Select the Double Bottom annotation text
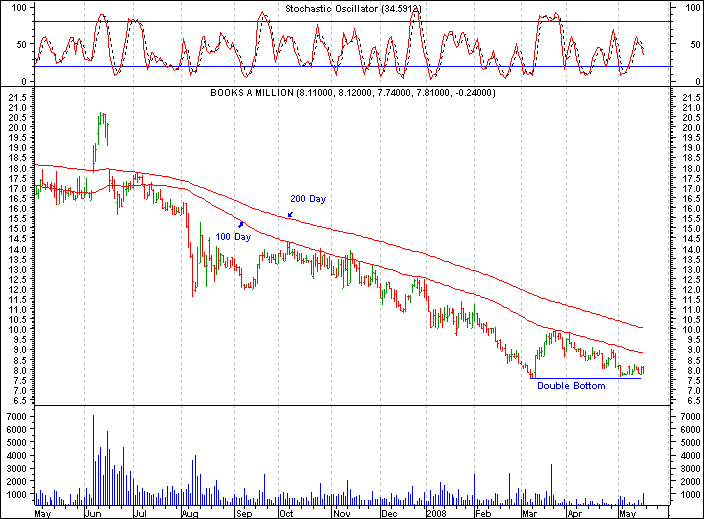704x519 pixels. [571, 386]
